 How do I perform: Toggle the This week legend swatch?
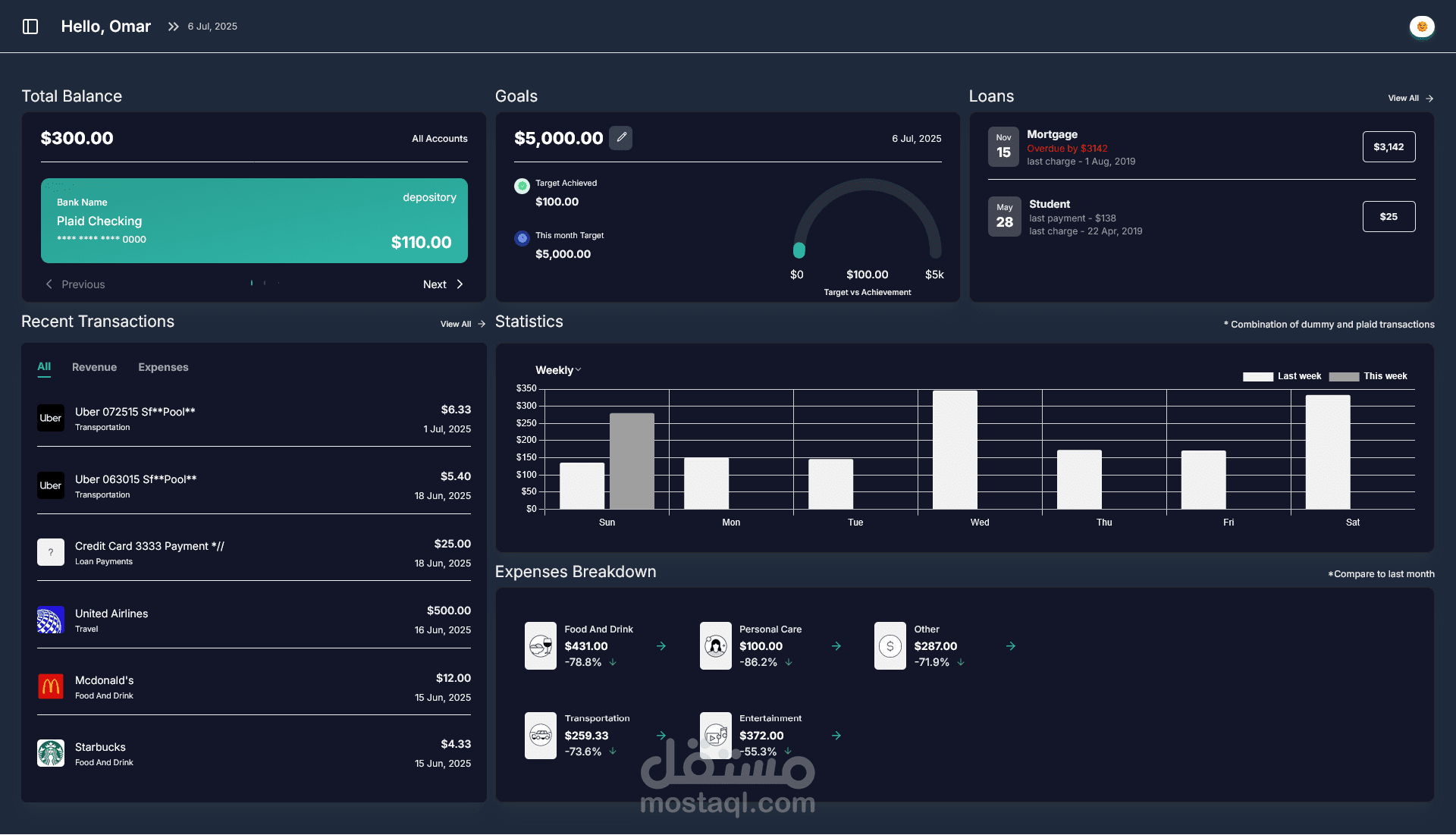click(x=1344, y=377)
